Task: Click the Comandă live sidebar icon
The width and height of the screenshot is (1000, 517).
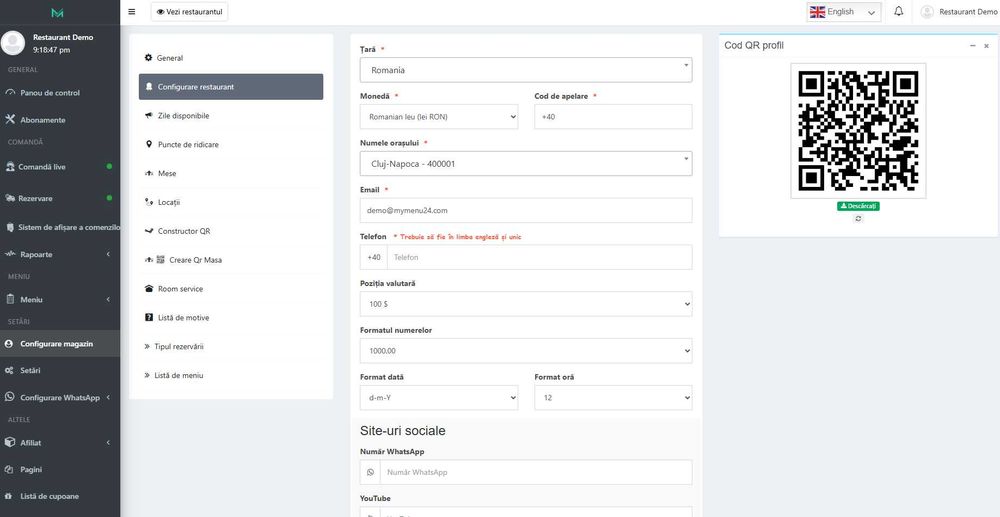Action: tap(10, 167)
